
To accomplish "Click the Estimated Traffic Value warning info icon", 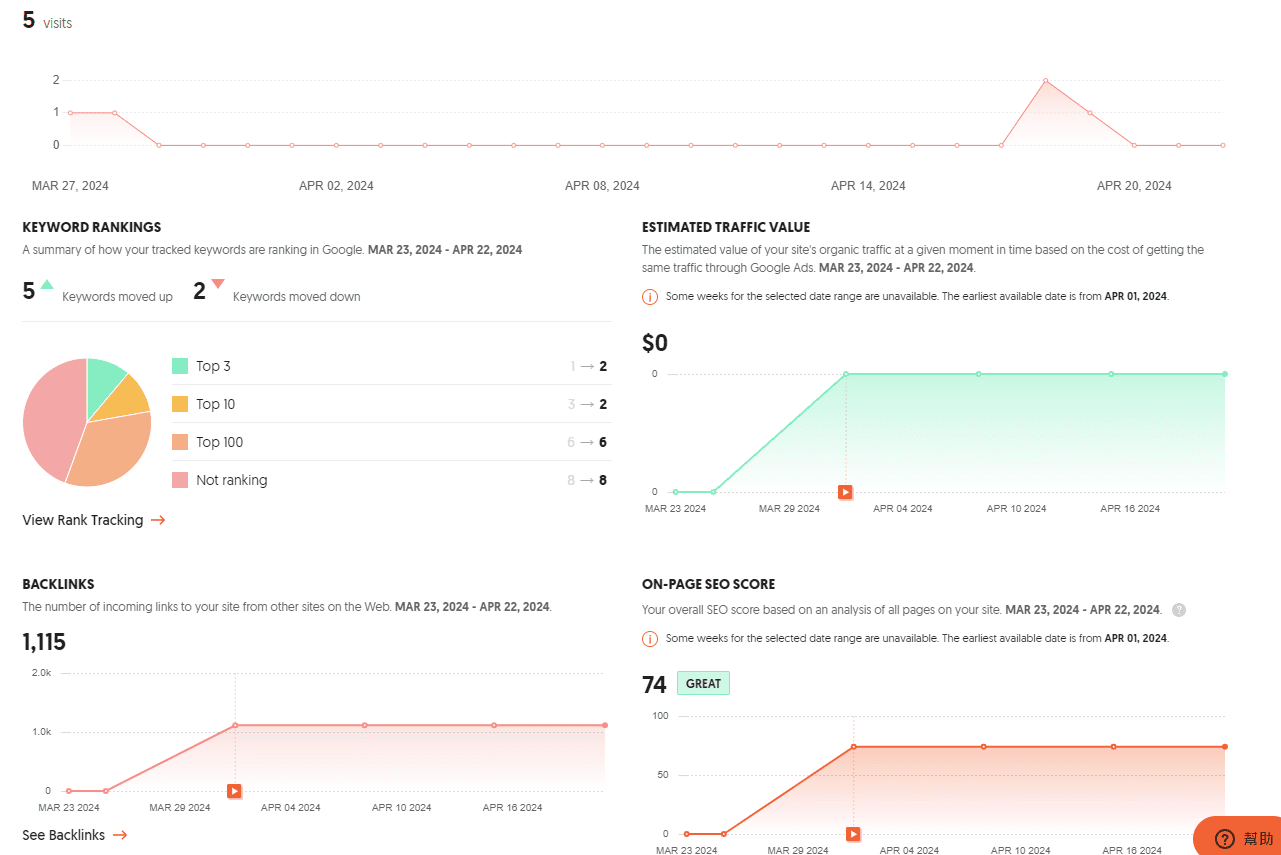I will point(650,297).
